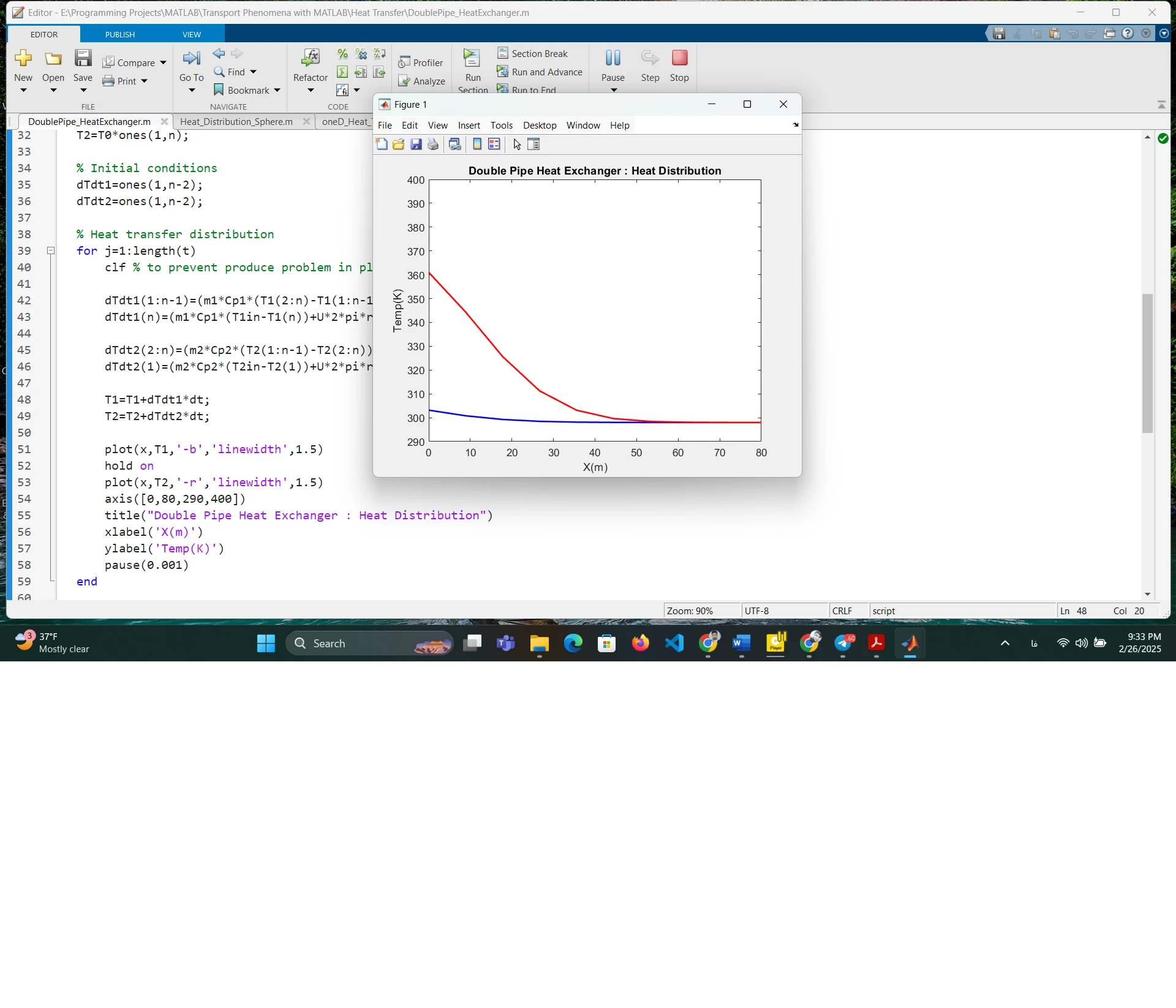Open the Refactor tool
This screenshot has height=1008, width=1176.
click(x=311, y=65)
